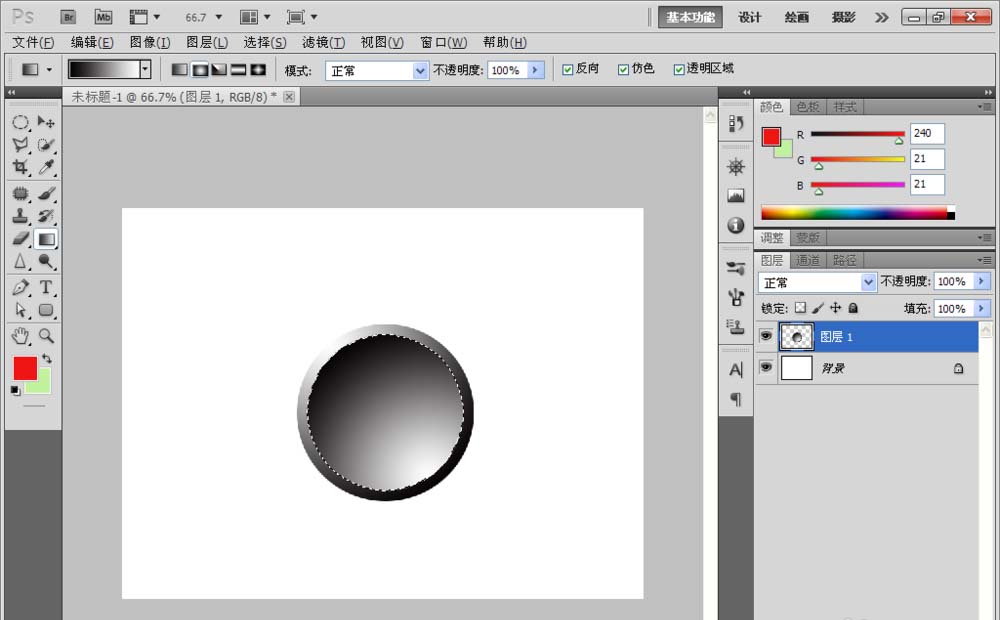Hide 图层 1 using its eye icon
This screenshot has height=620, width=1000.
click(x=766, y=337)
